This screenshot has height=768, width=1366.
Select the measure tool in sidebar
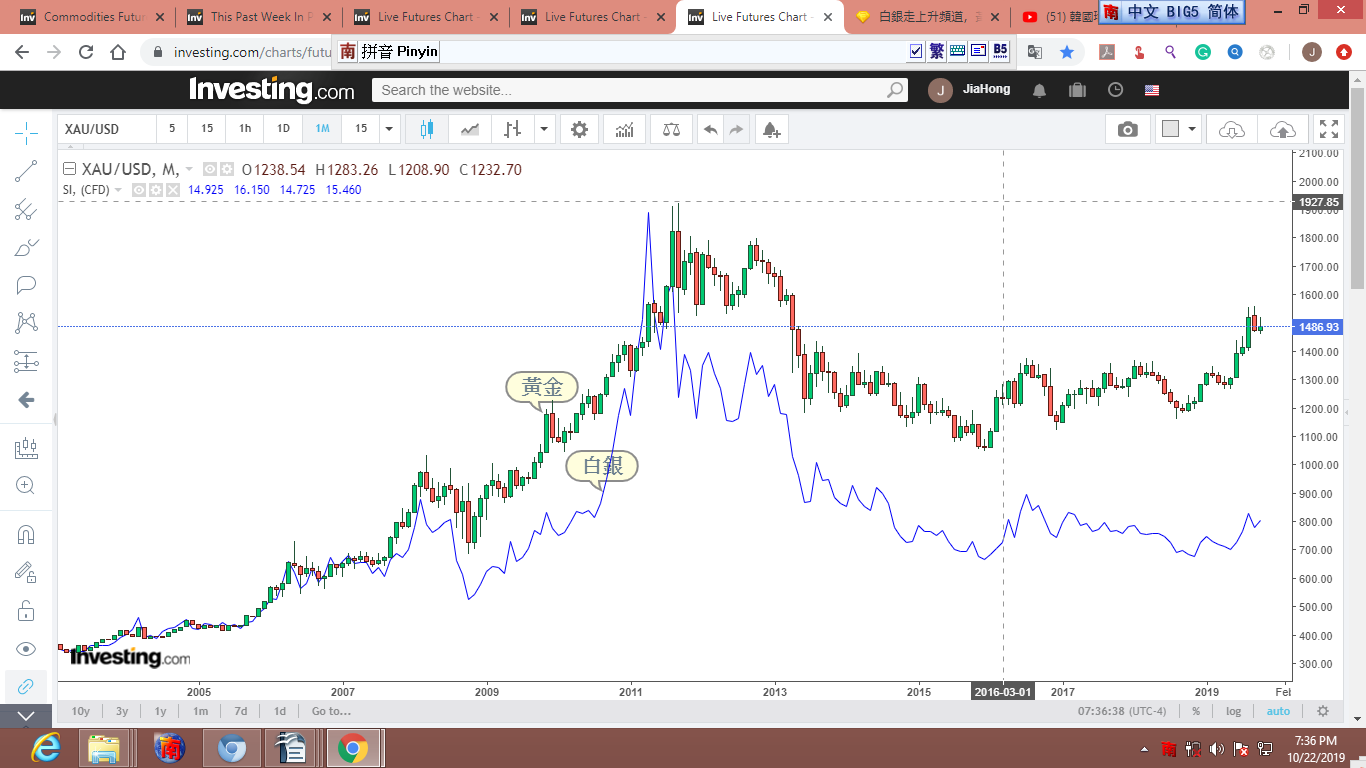point(26,449)
